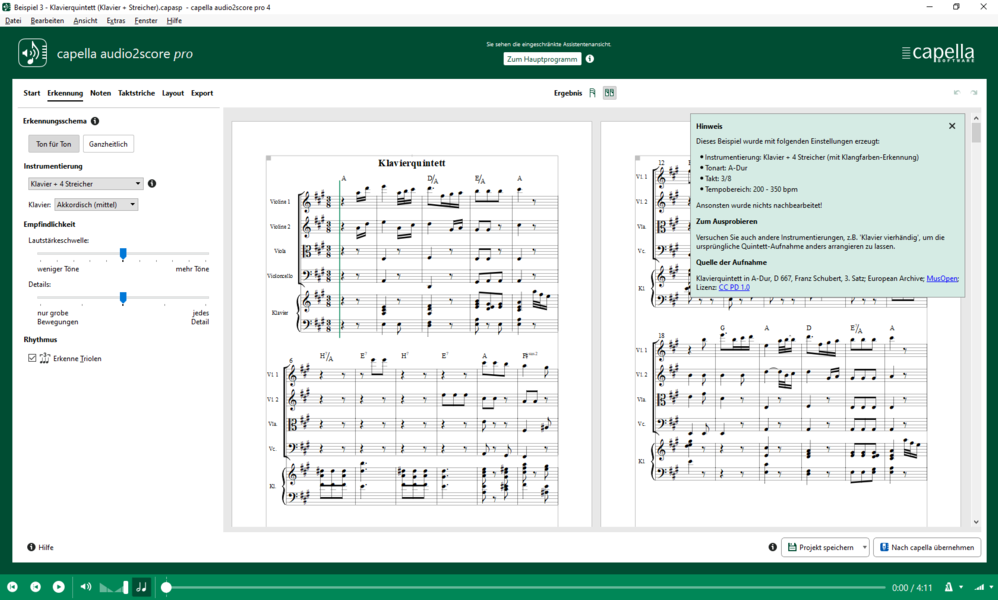Open the Projekt speichern dropdown arrow
The height and width of the screenshot is (600, 998).
[x=864, y=547]
